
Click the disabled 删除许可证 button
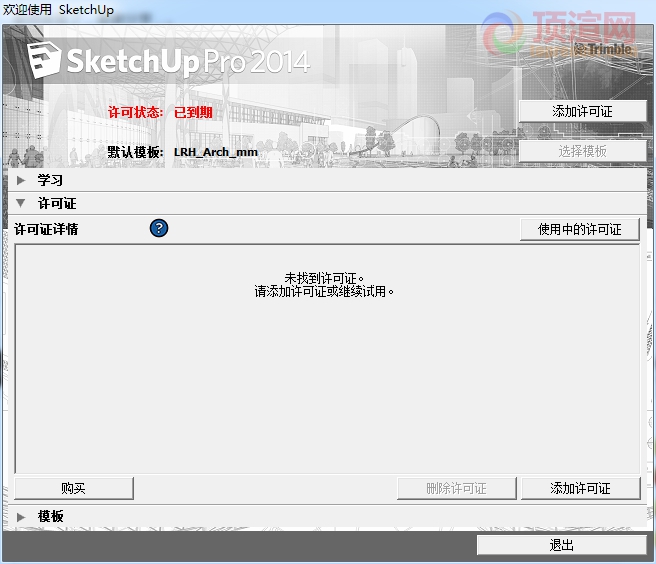click(x=456, y=488)
